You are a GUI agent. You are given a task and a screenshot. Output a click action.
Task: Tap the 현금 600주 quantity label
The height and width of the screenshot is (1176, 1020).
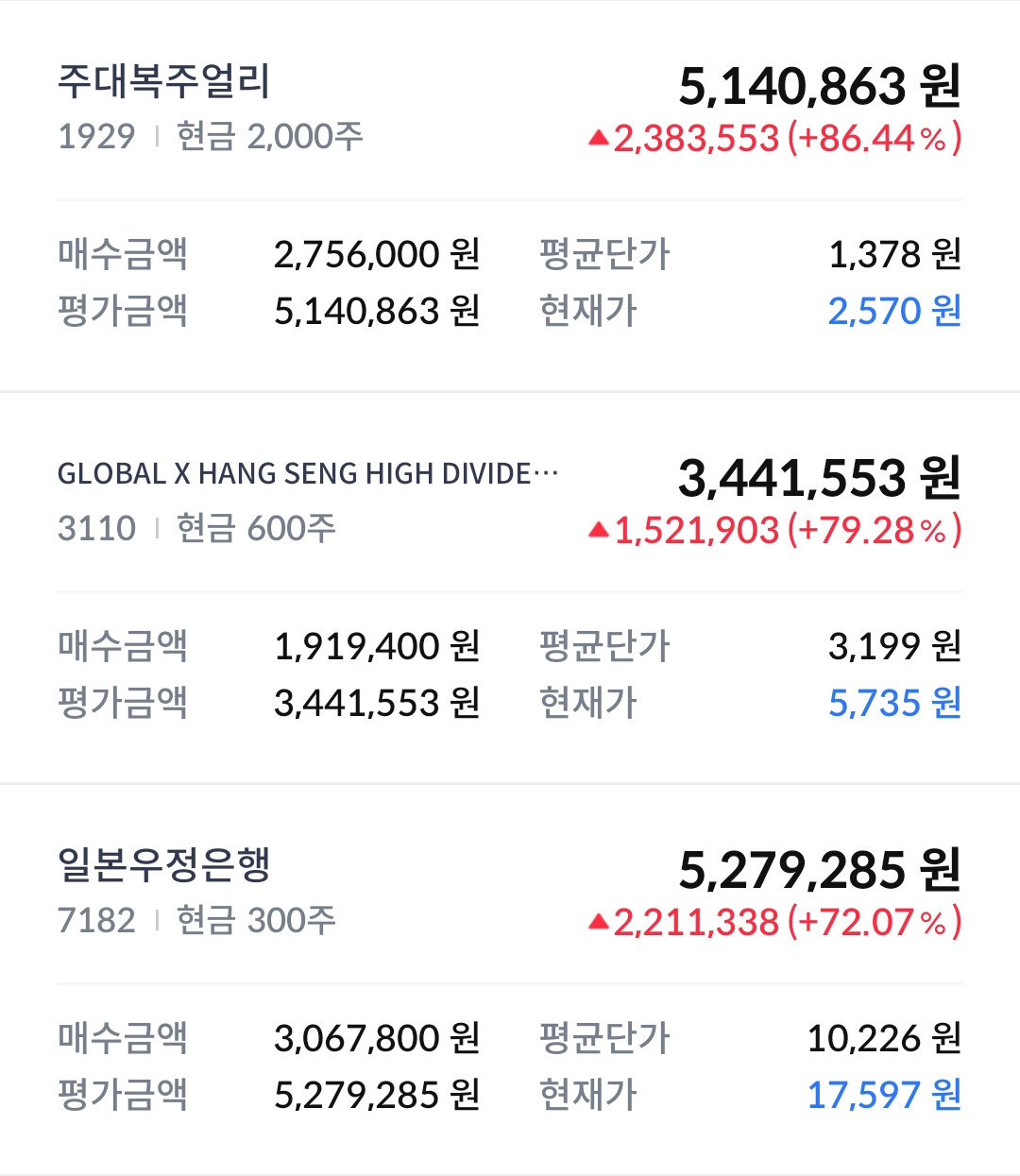[x=257, y=528]
